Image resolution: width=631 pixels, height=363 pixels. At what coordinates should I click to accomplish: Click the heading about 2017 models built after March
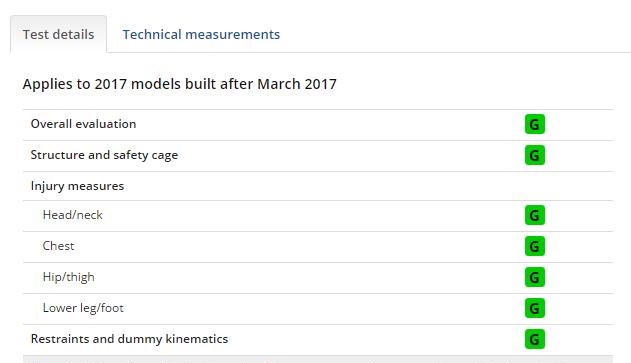pos(179,84)
